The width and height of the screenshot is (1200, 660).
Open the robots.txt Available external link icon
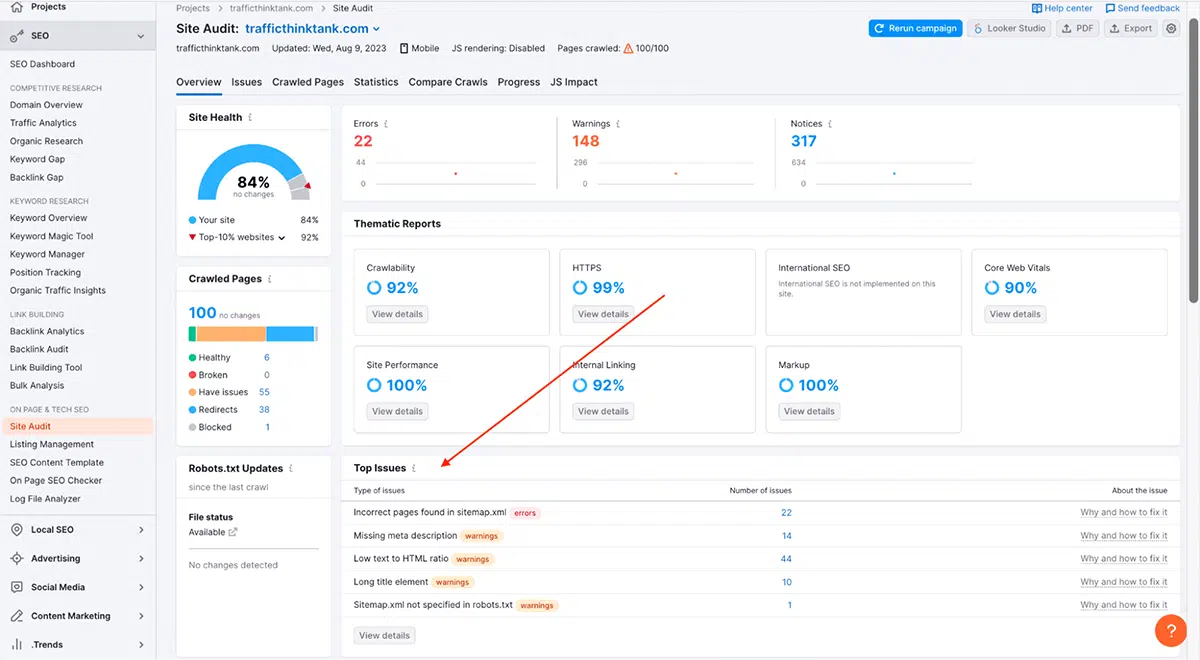(233, 533)
